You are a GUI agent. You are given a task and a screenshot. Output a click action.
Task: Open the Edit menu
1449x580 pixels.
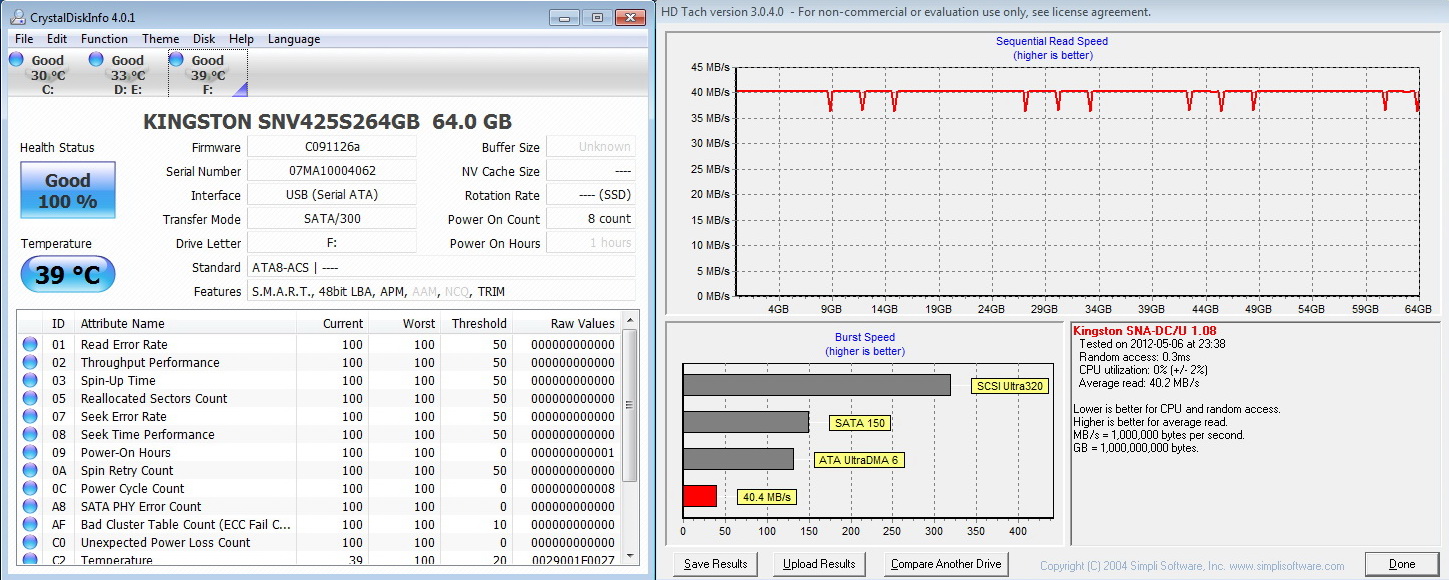57,39
